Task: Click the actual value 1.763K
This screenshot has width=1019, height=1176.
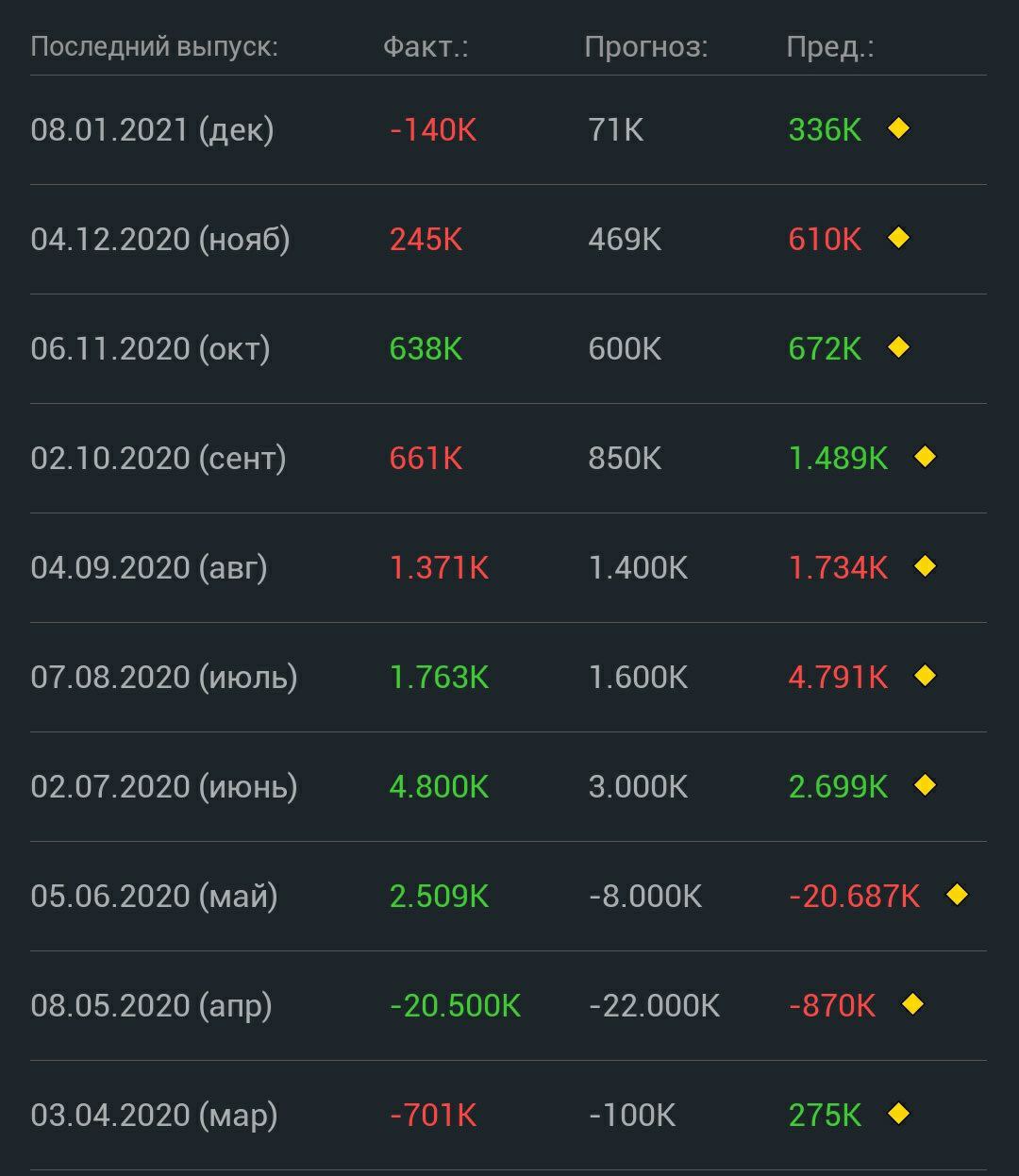Action: pos(440,678)
